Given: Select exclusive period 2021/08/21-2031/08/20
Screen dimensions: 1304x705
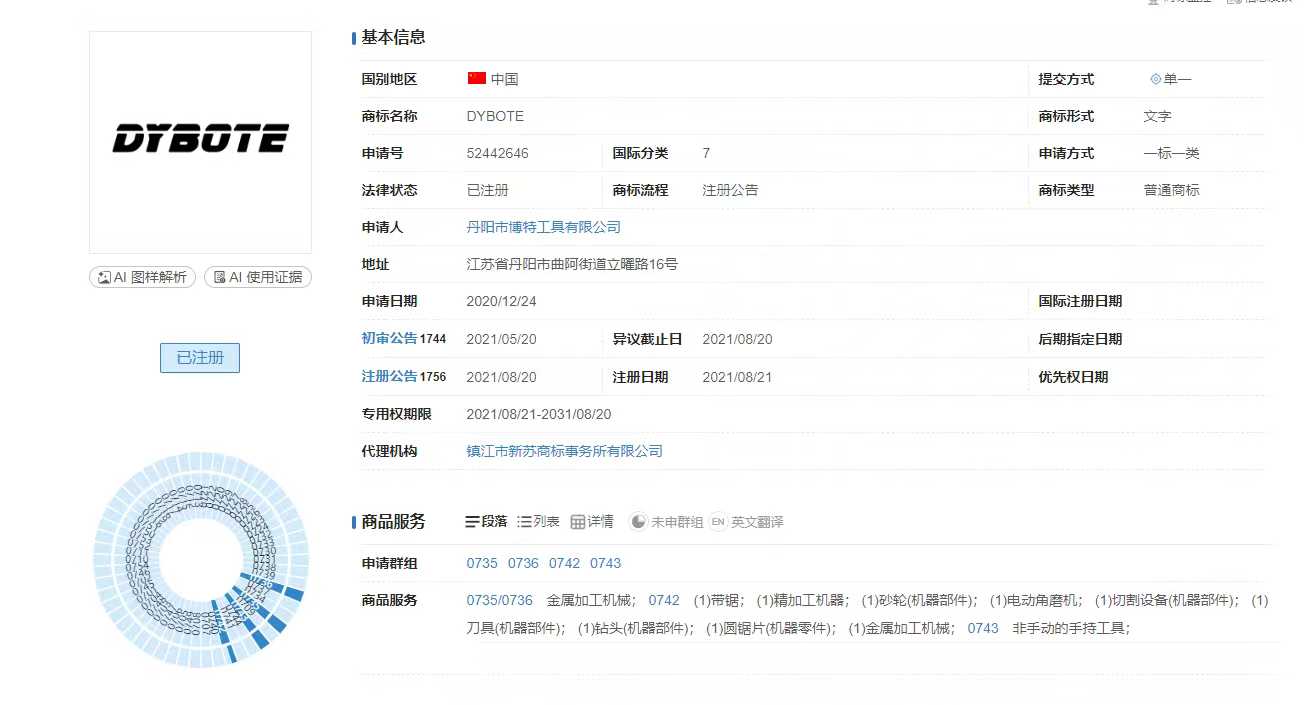Looking at the screenshot, I should coord(539,414).
